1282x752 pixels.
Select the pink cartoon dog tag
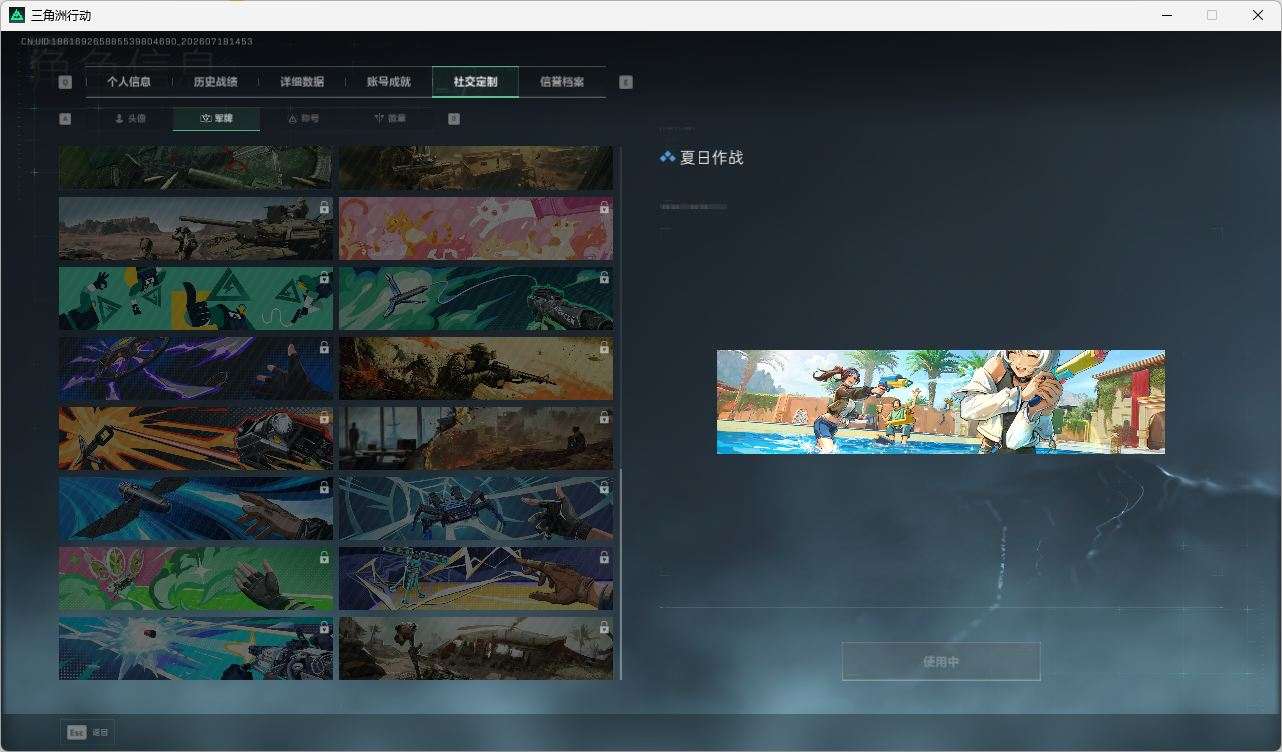tap(476, 228)
